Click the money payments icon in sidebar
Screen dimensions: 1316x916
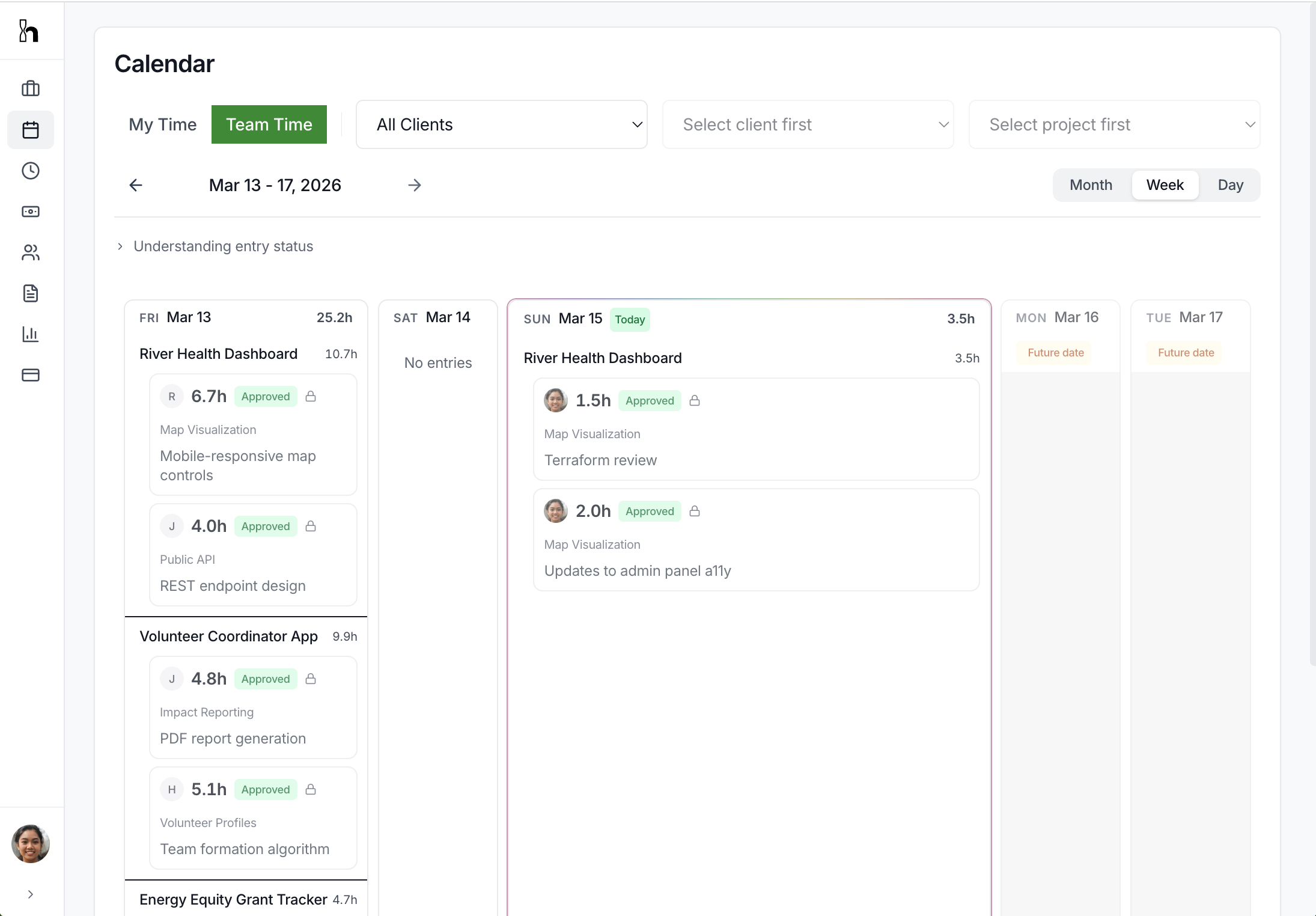tap(31, 212)
